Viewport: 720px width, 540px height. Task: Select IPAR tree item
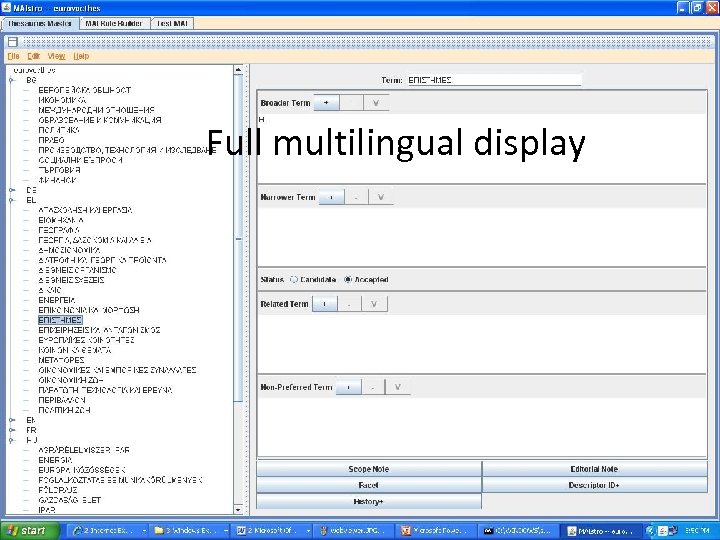47,510
